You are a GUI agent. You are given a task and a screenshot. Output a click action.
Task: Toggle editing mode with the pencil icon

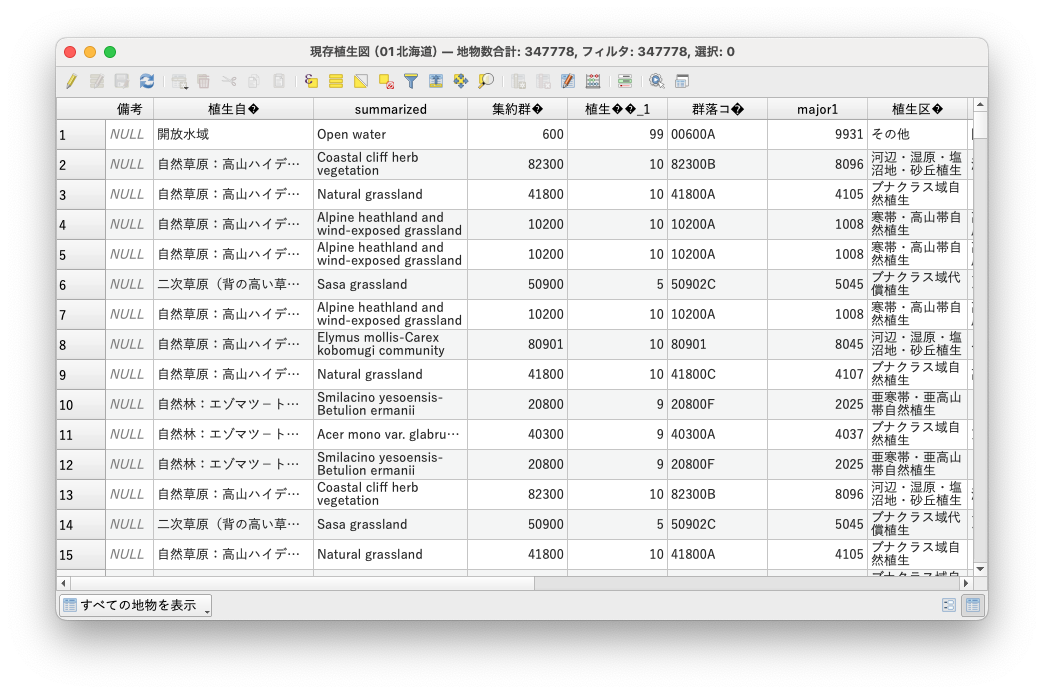(71, 81)
